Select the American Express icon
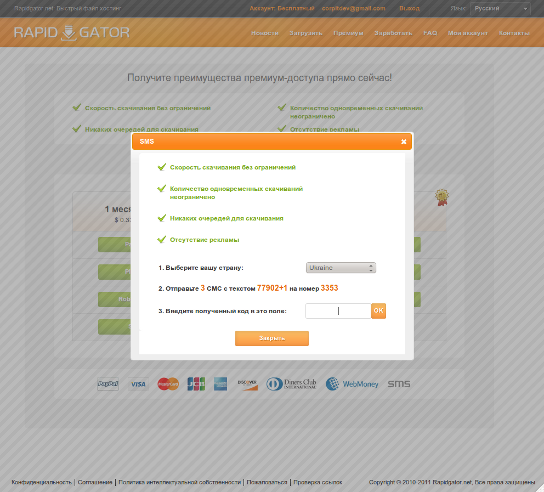This screenshot has height=492, width=544. pos(220,384)
